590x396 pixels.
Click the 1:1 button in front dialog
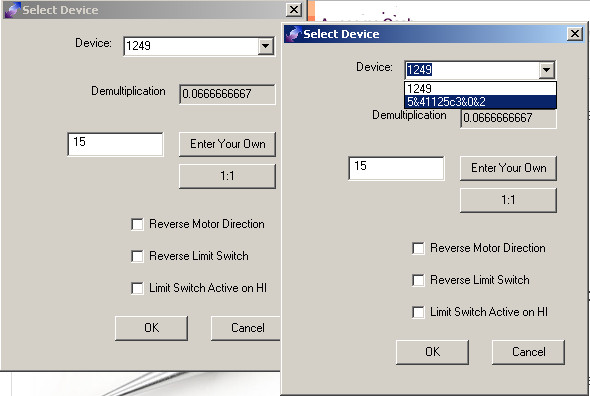coord(508,200)
